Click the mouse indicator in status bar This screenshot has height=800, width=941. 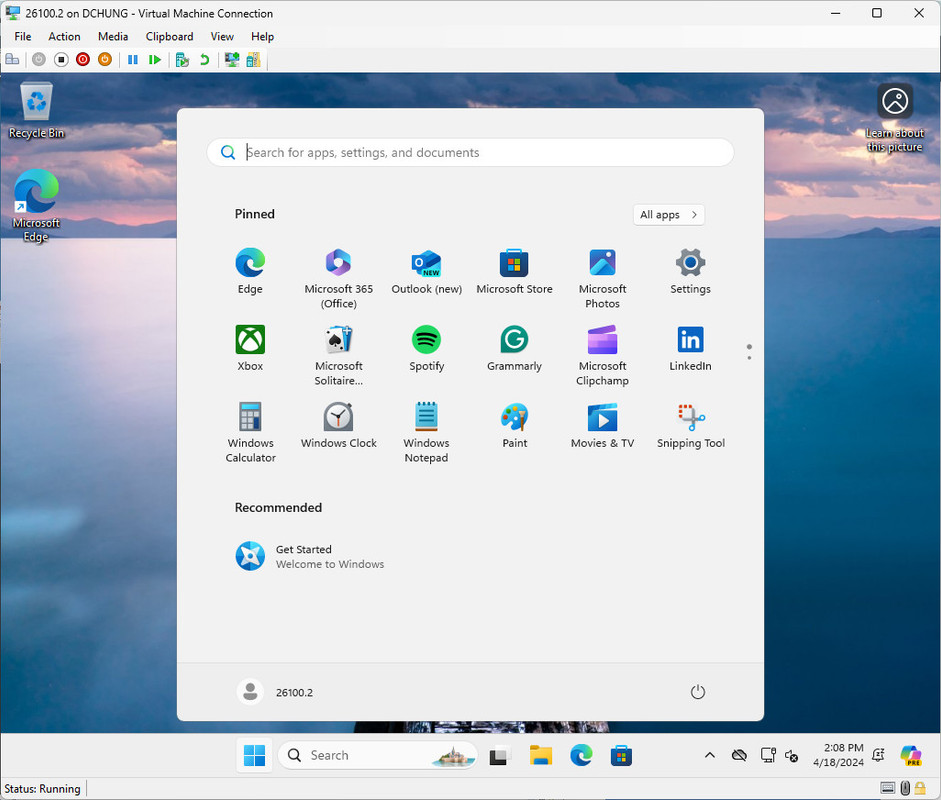[x=905, y=787]
